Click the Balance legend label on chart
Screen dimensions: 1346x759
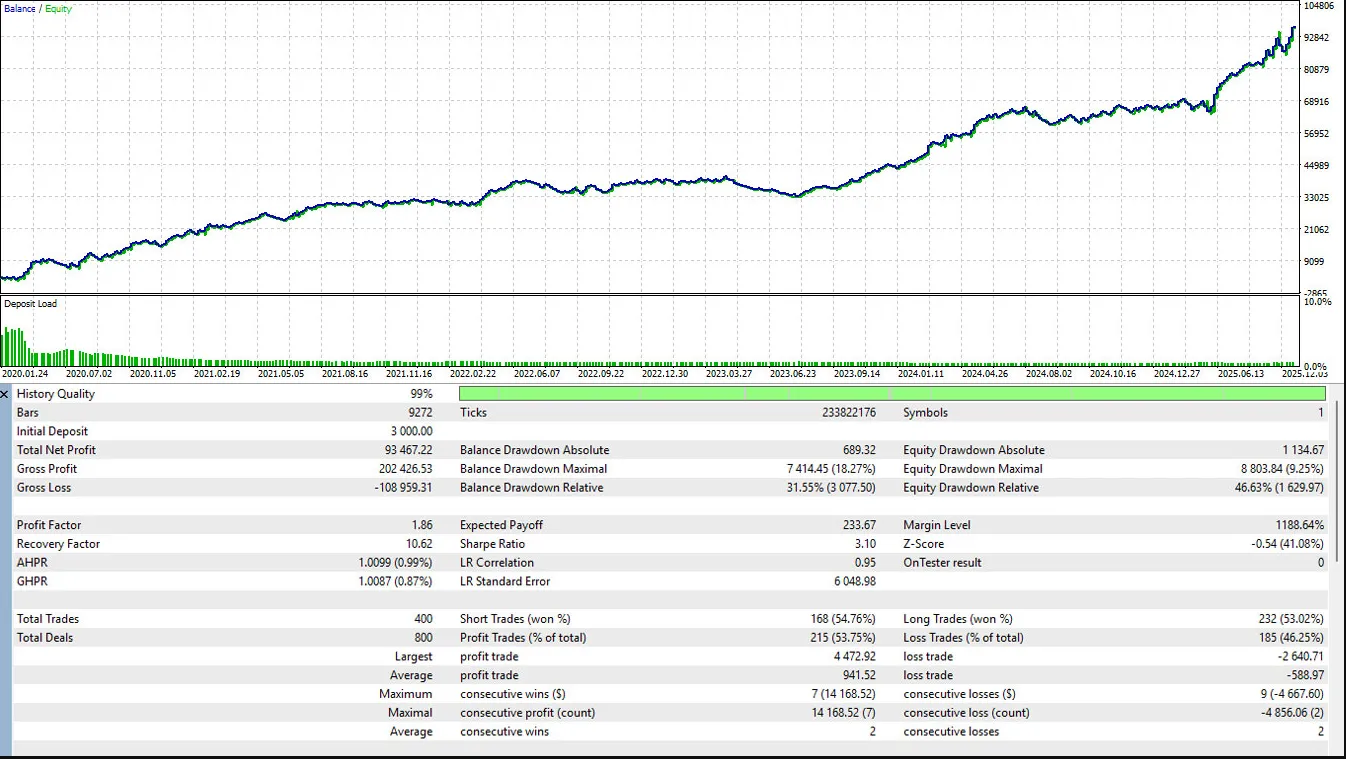(x=19, y=9)
